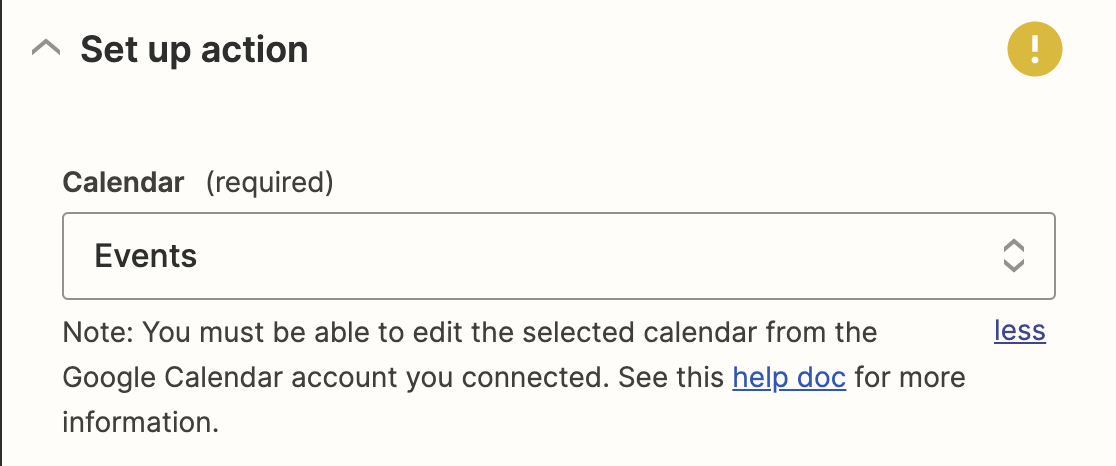This screenshot has width=1116, height=466.
Task: Collapse the Set up action section
Action: click(x=46, y=50)
